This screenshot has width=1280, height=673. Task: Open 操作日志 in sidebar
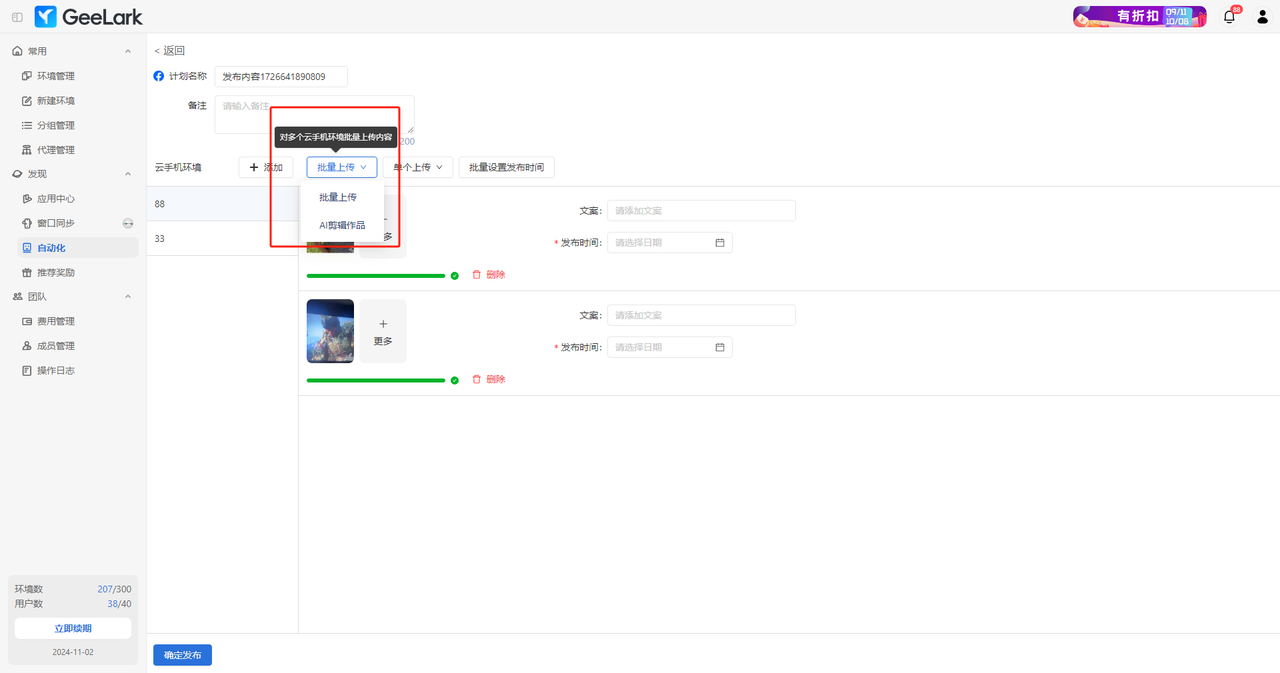[56, 370]
